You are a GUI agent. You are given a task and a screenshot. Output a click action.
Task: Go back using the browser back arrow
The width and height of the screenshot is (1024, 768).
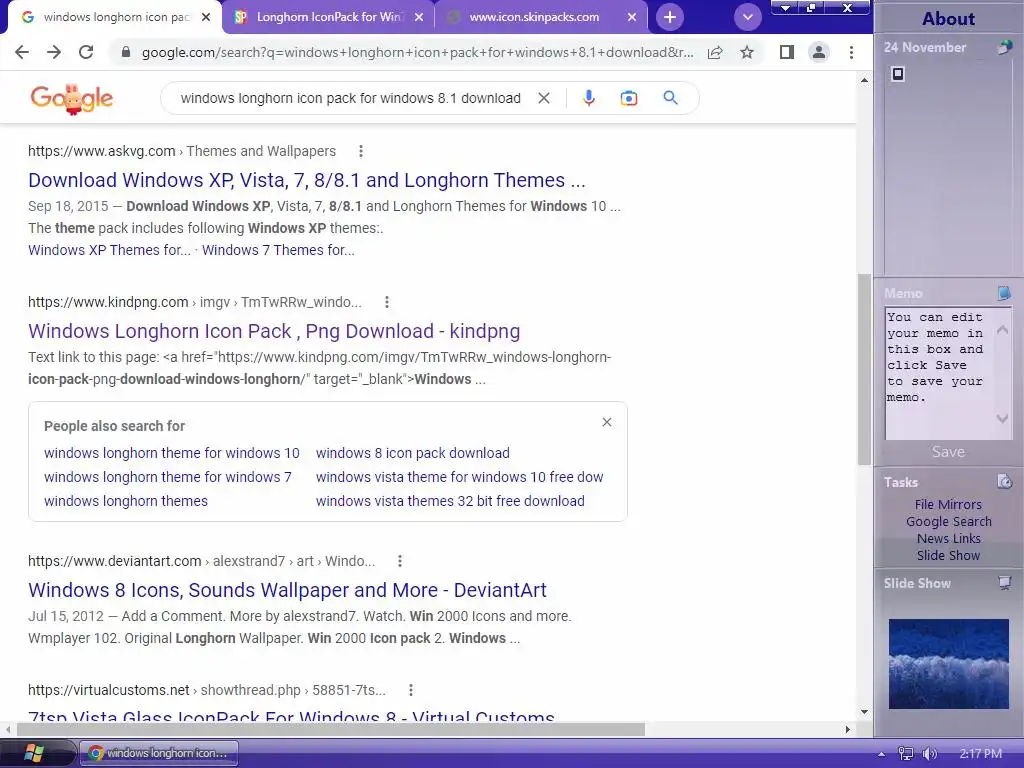pyautogui.click(x=22, y=52)
